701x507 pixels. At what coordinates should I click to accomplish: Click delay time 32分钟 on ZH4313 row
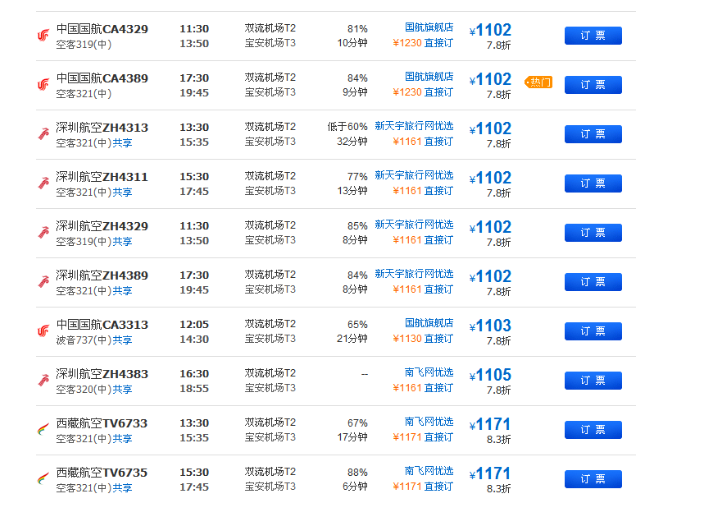pyautogui.click(x=352, y=142)
